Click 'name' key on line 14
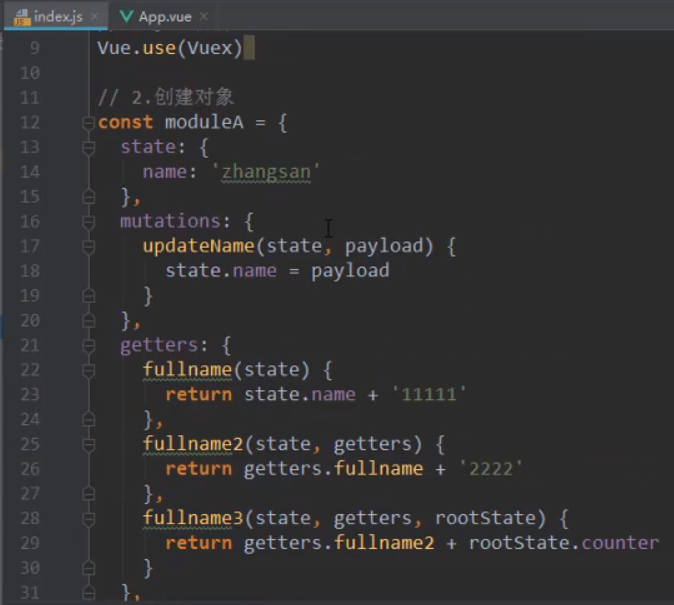This screenshot has height=605, width=674. pyautogui.click(x=165, y=172)
